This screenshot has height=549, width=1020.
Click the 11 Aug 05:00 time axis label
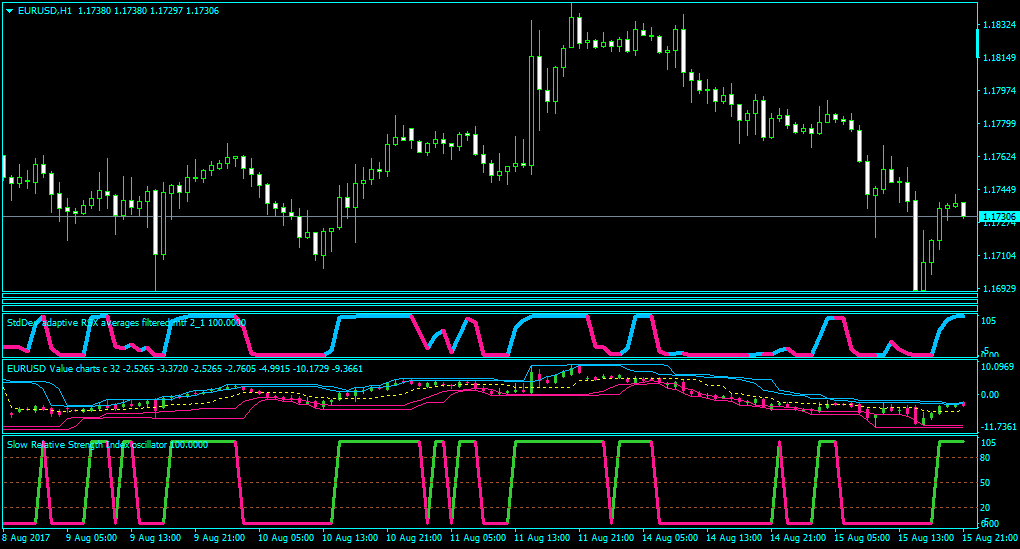(478, 538)
